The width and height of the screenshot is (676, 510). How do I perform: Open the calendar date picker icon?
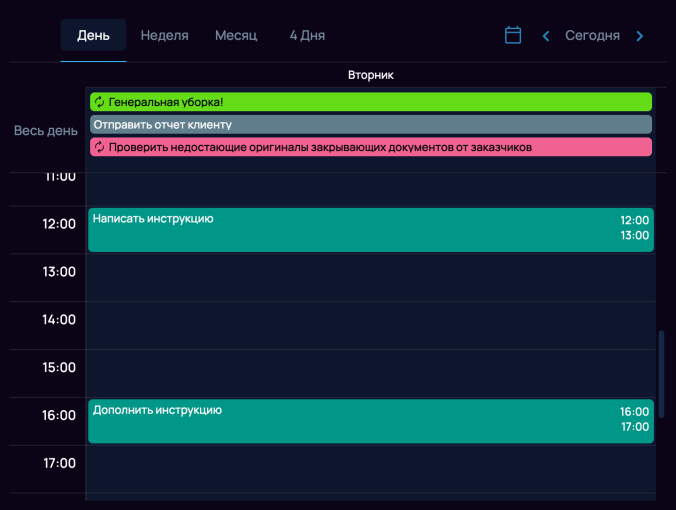(x=513, y=35)
